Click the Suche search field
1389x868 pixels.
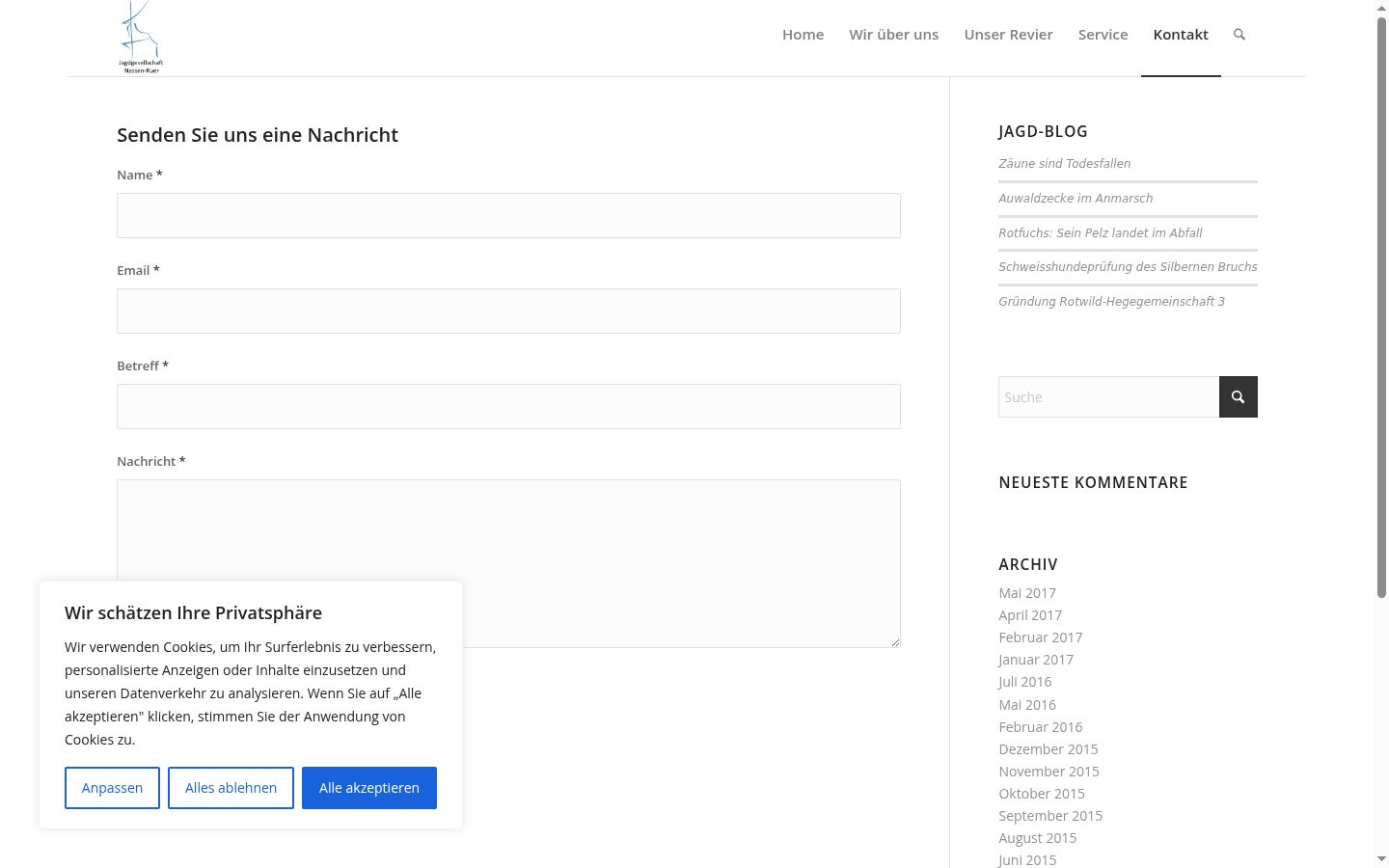1108,397
